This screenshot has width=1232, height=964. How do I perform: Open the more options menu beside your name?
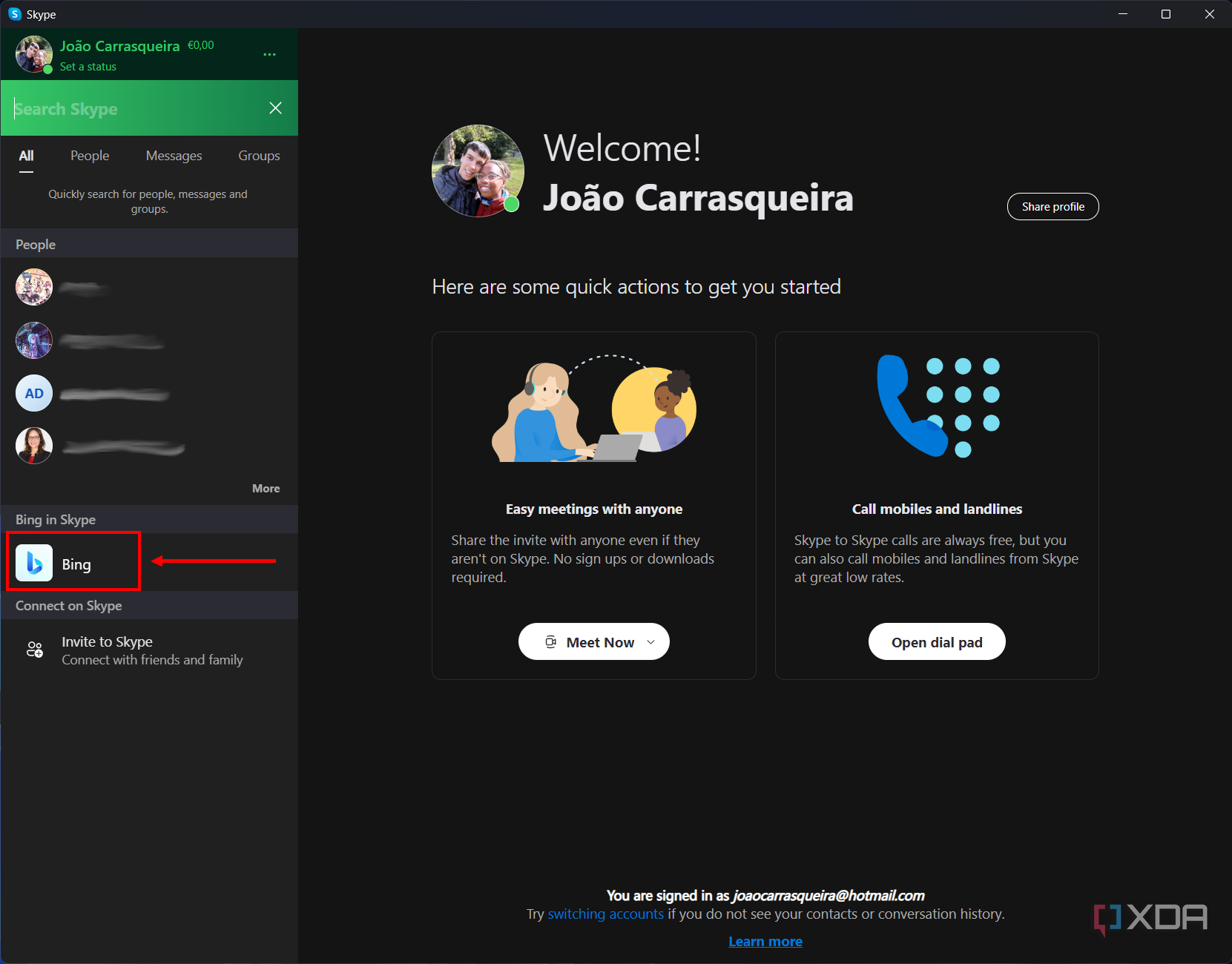(269, 54)
